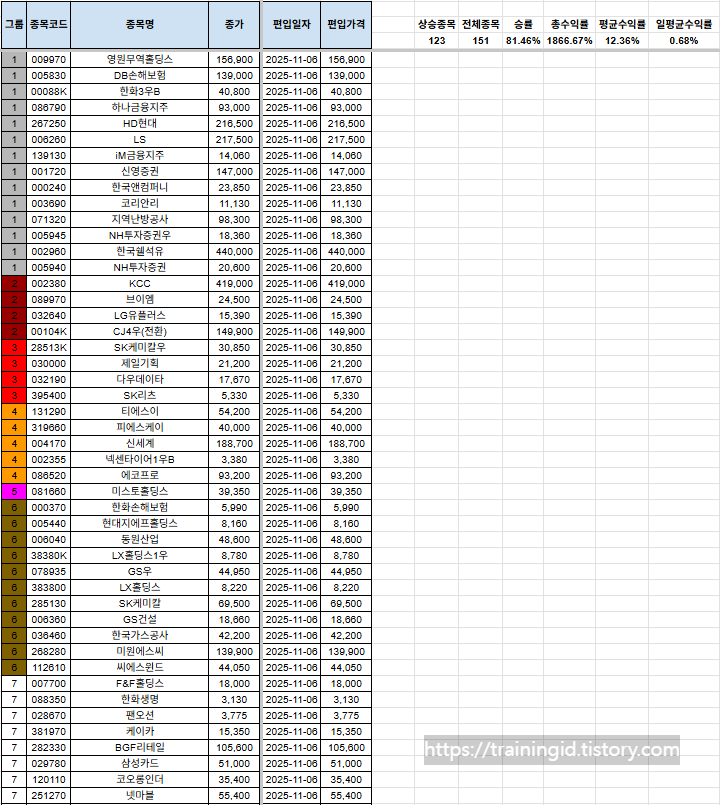Select the 씨에스윈드 cell

pyautogui.click(x=140, y=667)
